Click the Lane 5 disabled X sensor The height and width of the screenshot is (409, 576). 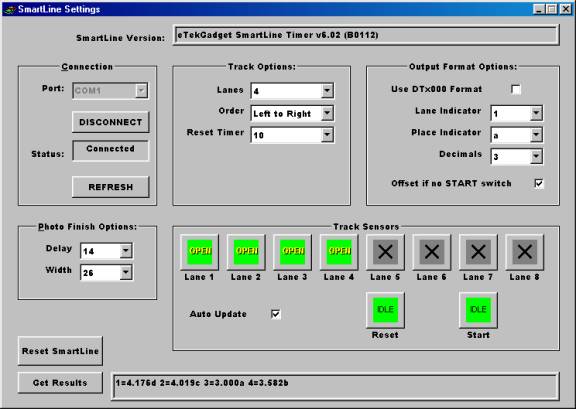point(385,252)
